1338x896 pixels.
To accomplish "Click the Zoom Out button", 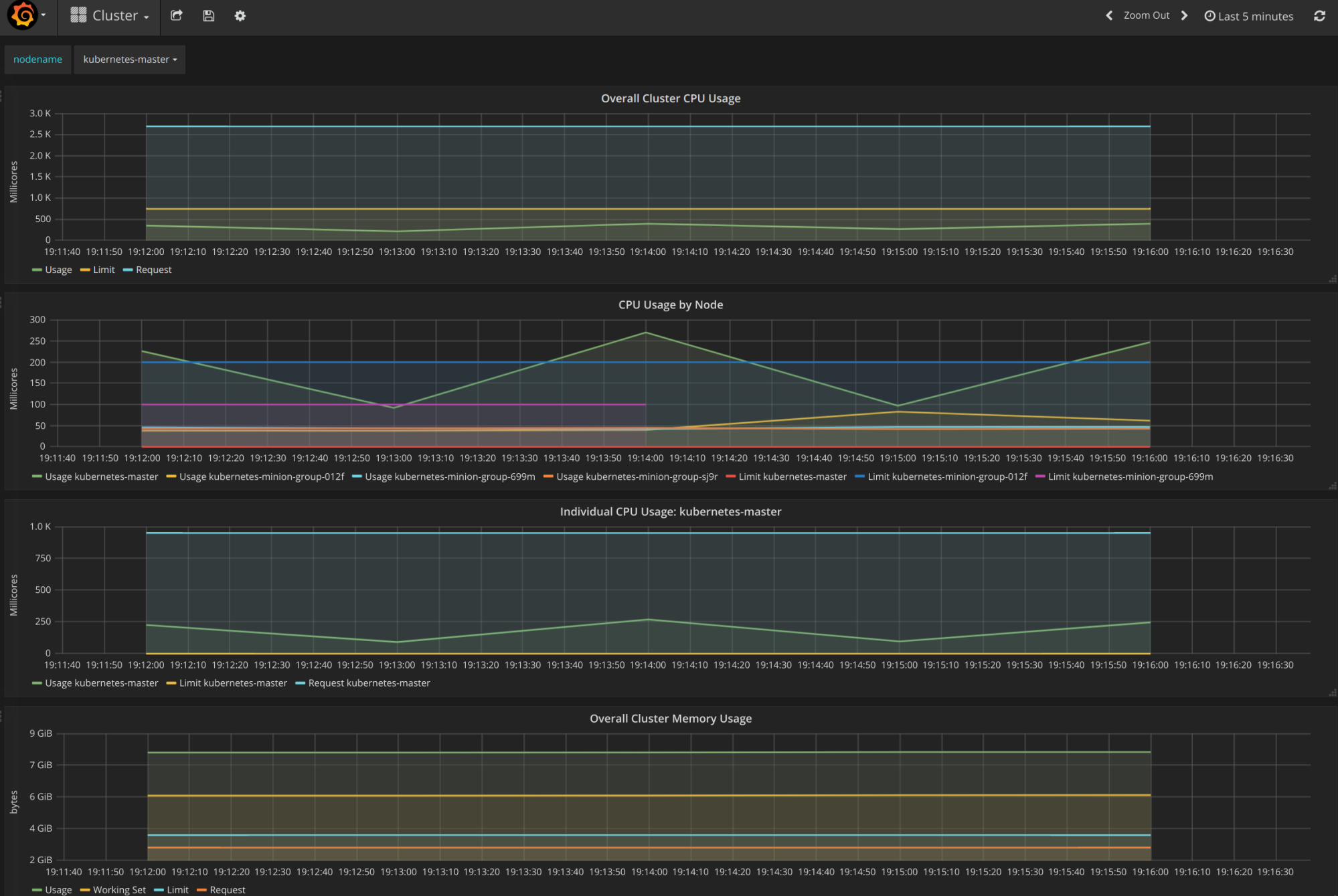I will [1146, 15].
